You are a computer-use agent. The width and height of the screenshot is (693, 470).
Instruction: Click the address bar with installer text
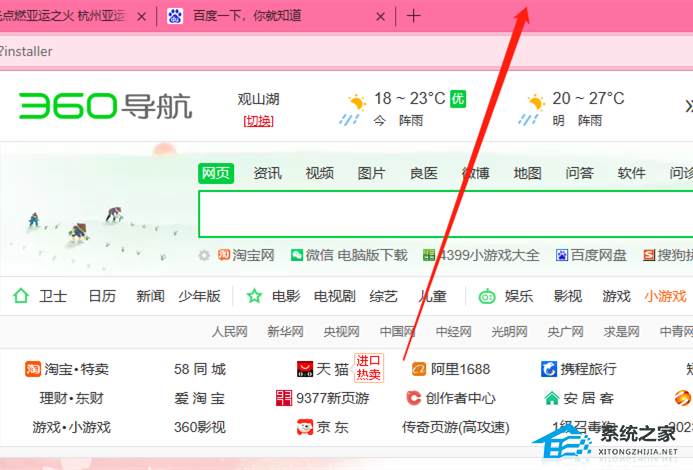tap(346, 51)
